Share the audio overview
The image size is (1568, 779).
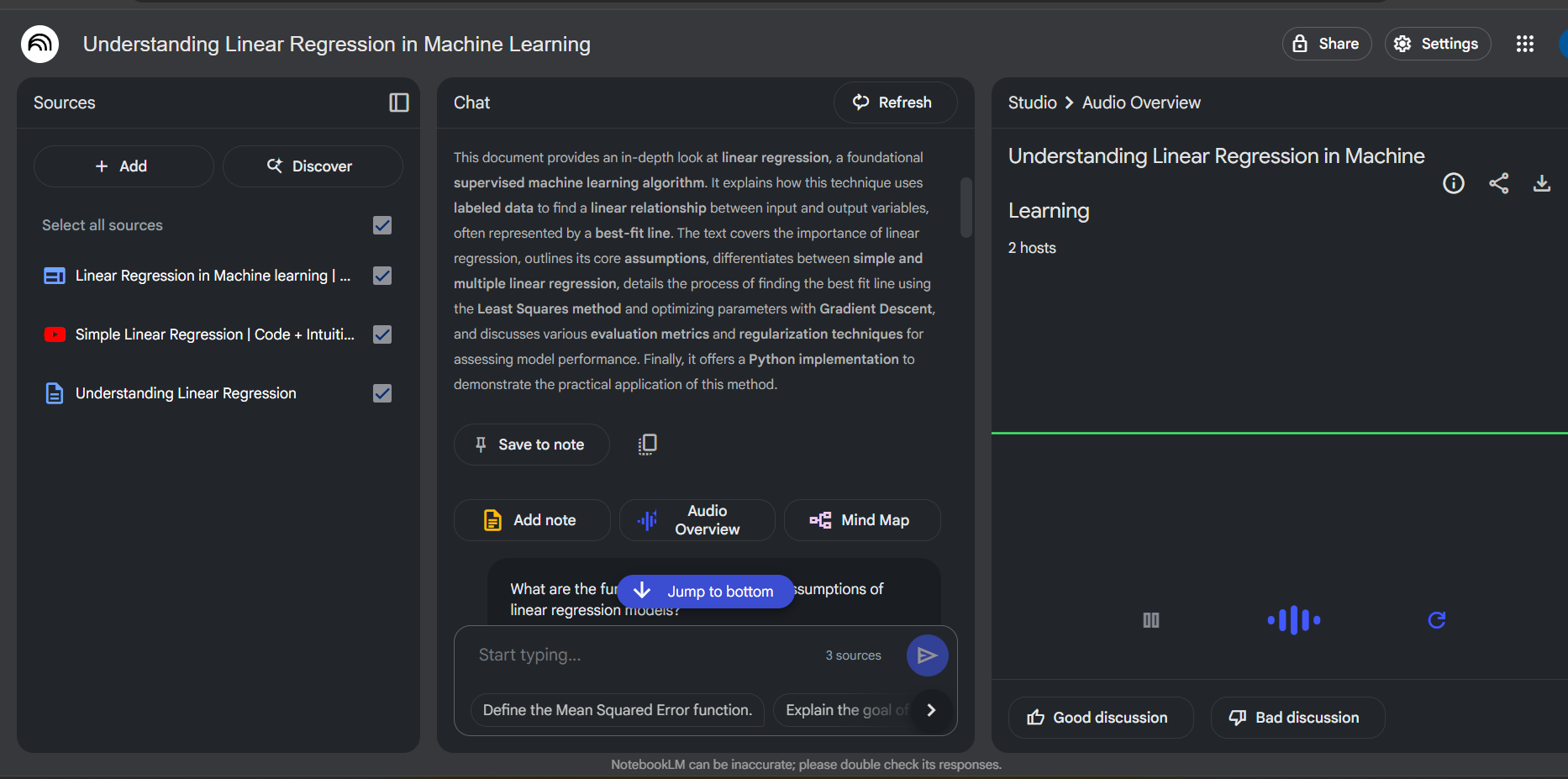tap(1498, 183)
